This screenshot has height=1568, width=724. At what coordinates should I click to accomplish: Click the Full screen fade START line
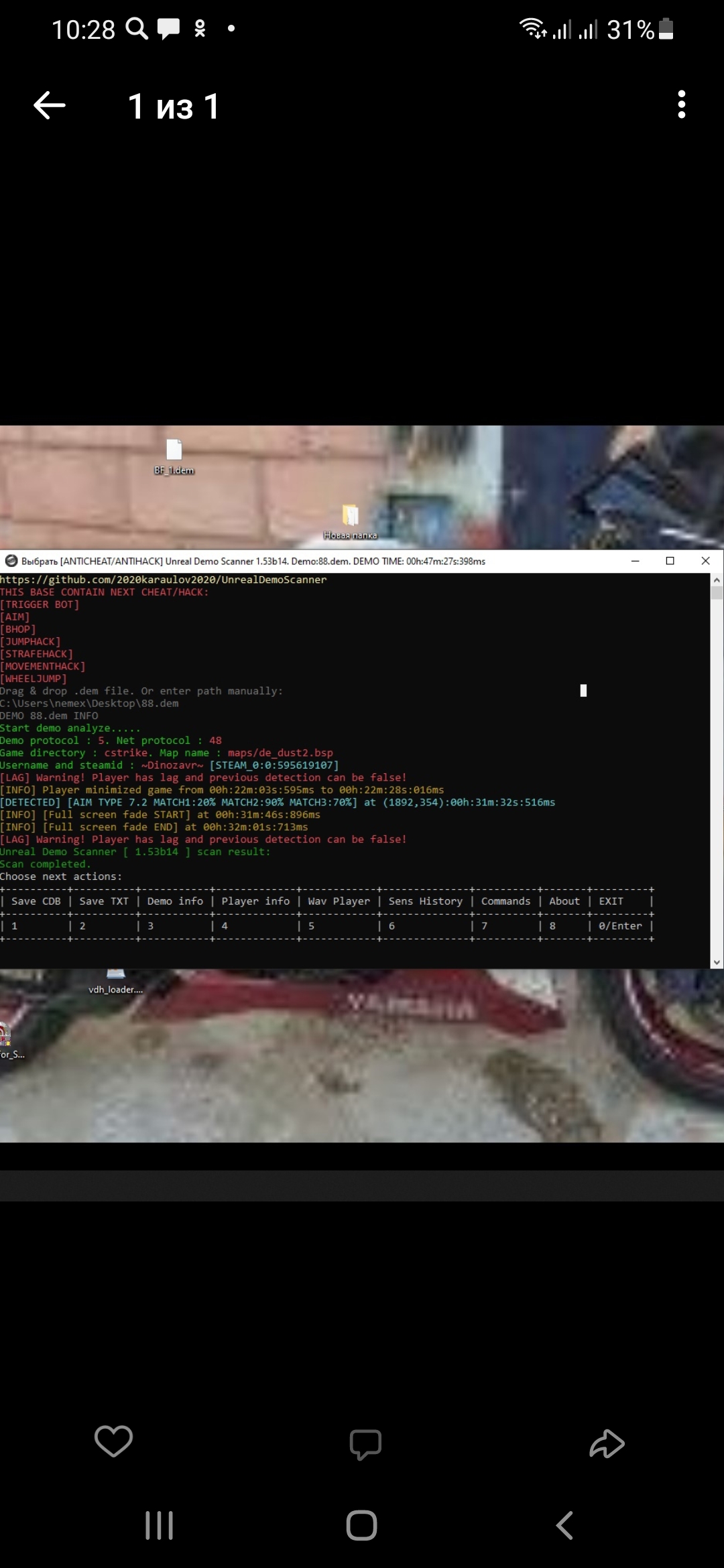click(160, 815)
